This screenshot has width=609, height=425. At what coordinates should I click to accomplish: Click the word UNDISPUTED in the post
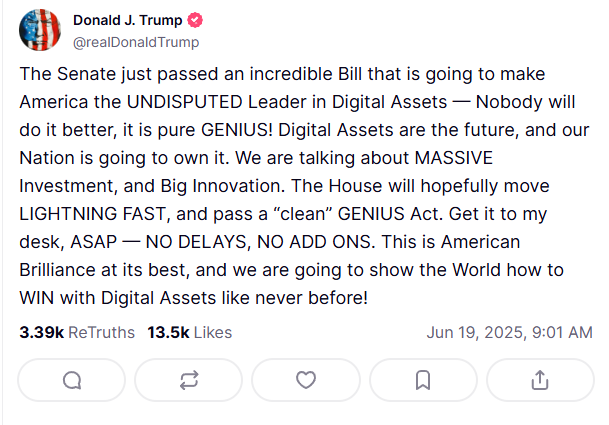tap(185, 102)
